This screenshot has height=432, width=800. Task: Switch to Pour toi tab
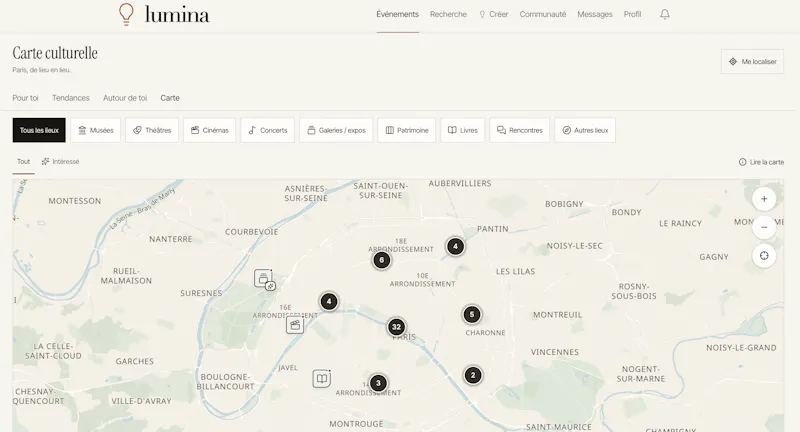(x=26, y=98)
